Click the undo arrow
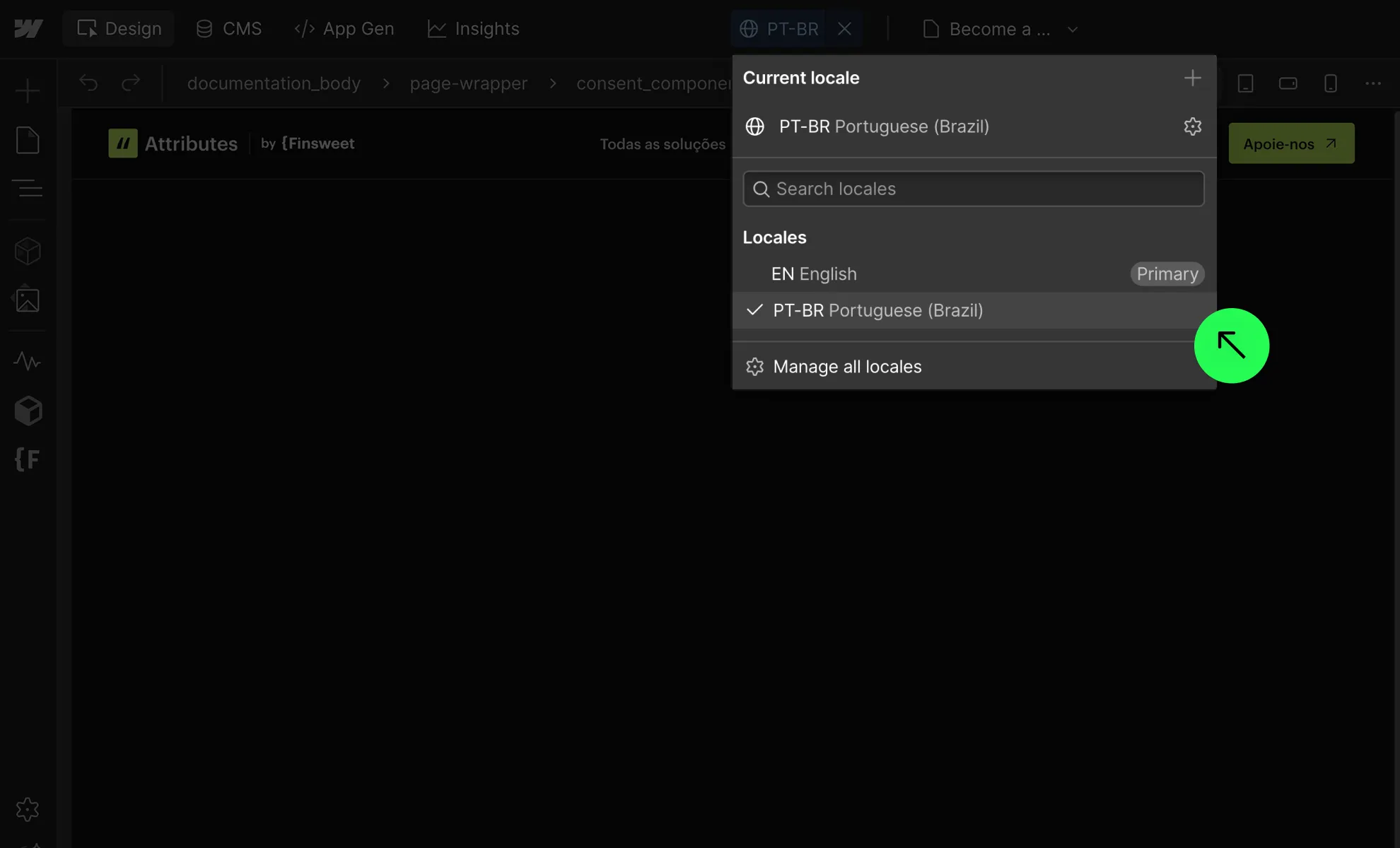This screenshot has height=848, width=1400. click(88, 83)
